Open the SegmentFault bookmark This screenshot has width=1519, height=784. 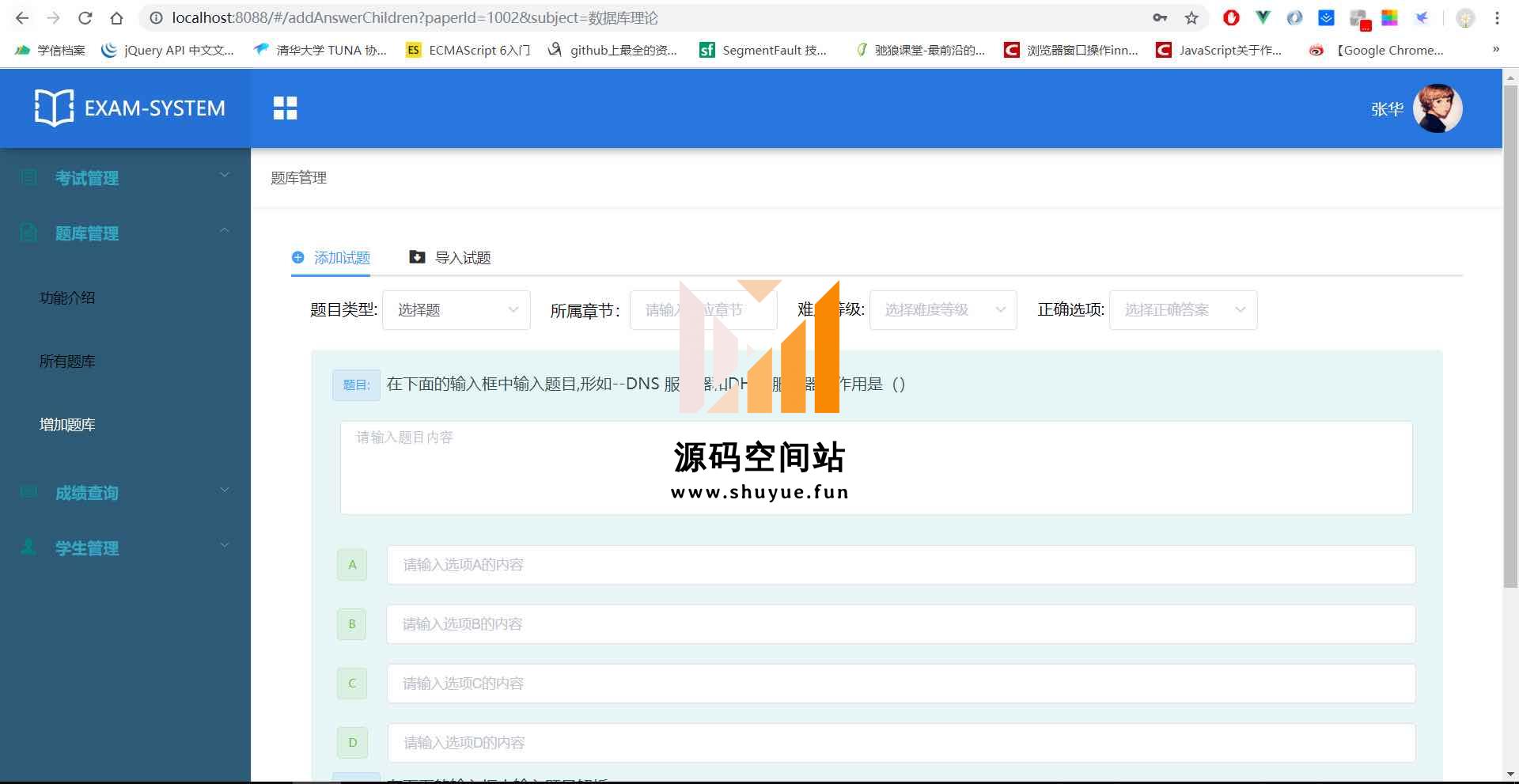pos(763,50)
